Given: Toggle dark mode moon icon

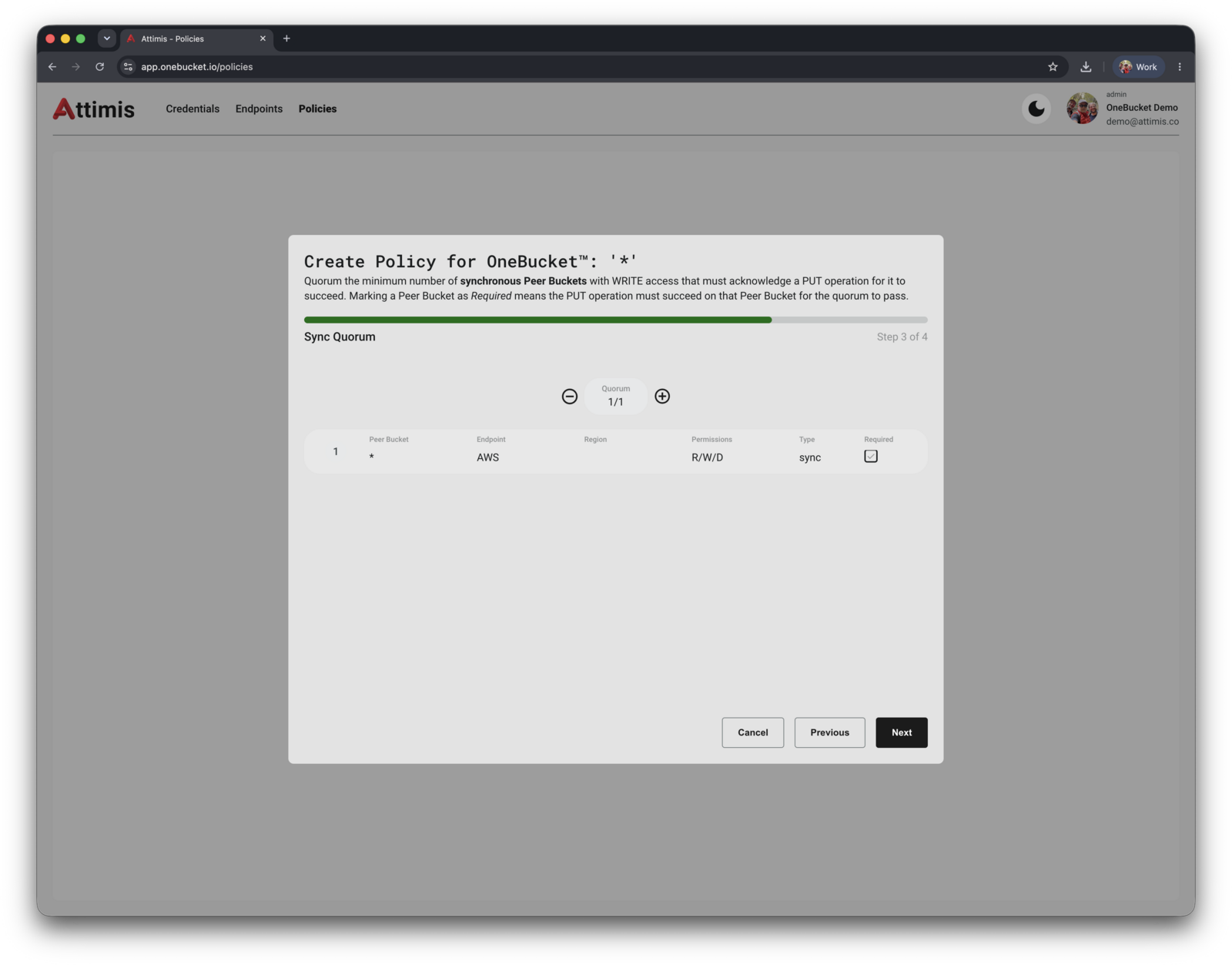Looking at the screenshot, I should point(1036,109).
